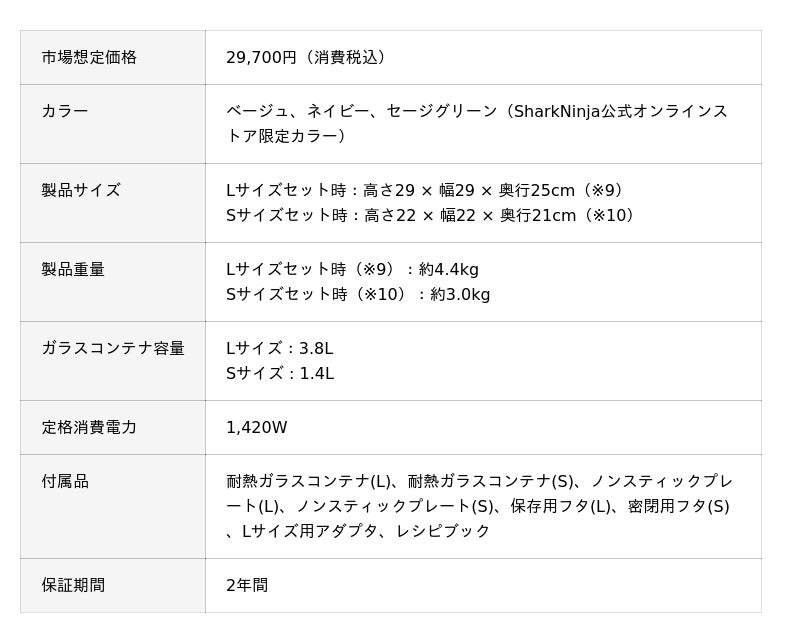Screen dimensions: 800x643
Task: Click the accessories text beginning 耐熱ガラスコンテナ(L)
Action: [x=478, y=482]
